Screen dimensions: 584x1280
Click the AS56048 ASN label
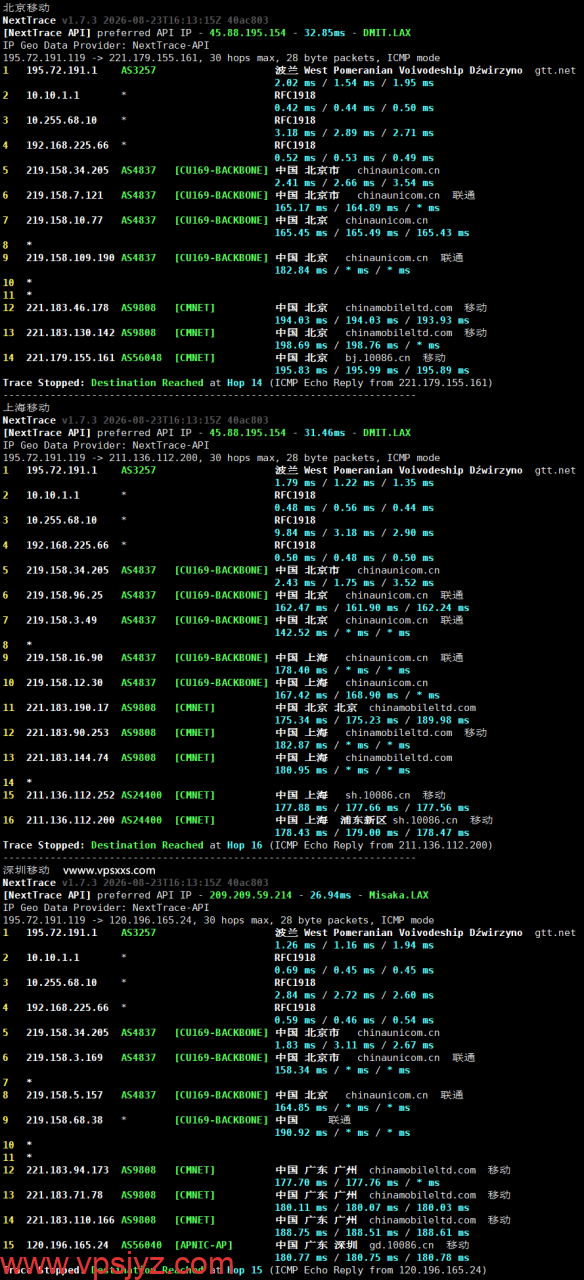[142, 358]
